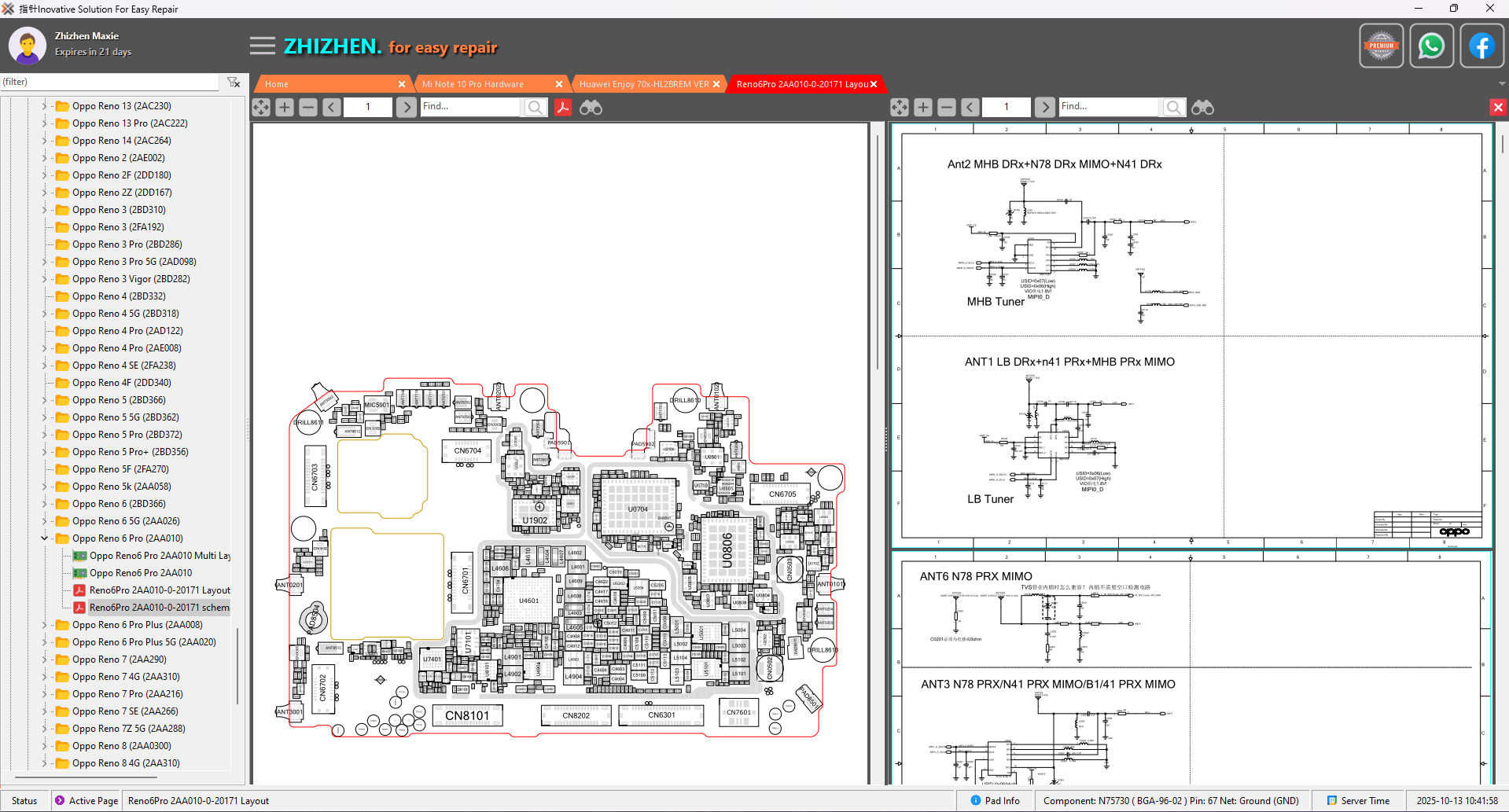The height and width of the screenshot is (812, 1509).
Task: Click the tree panel horizontal scrollbar
Action: pyautogui.click(x=86, y=776)
